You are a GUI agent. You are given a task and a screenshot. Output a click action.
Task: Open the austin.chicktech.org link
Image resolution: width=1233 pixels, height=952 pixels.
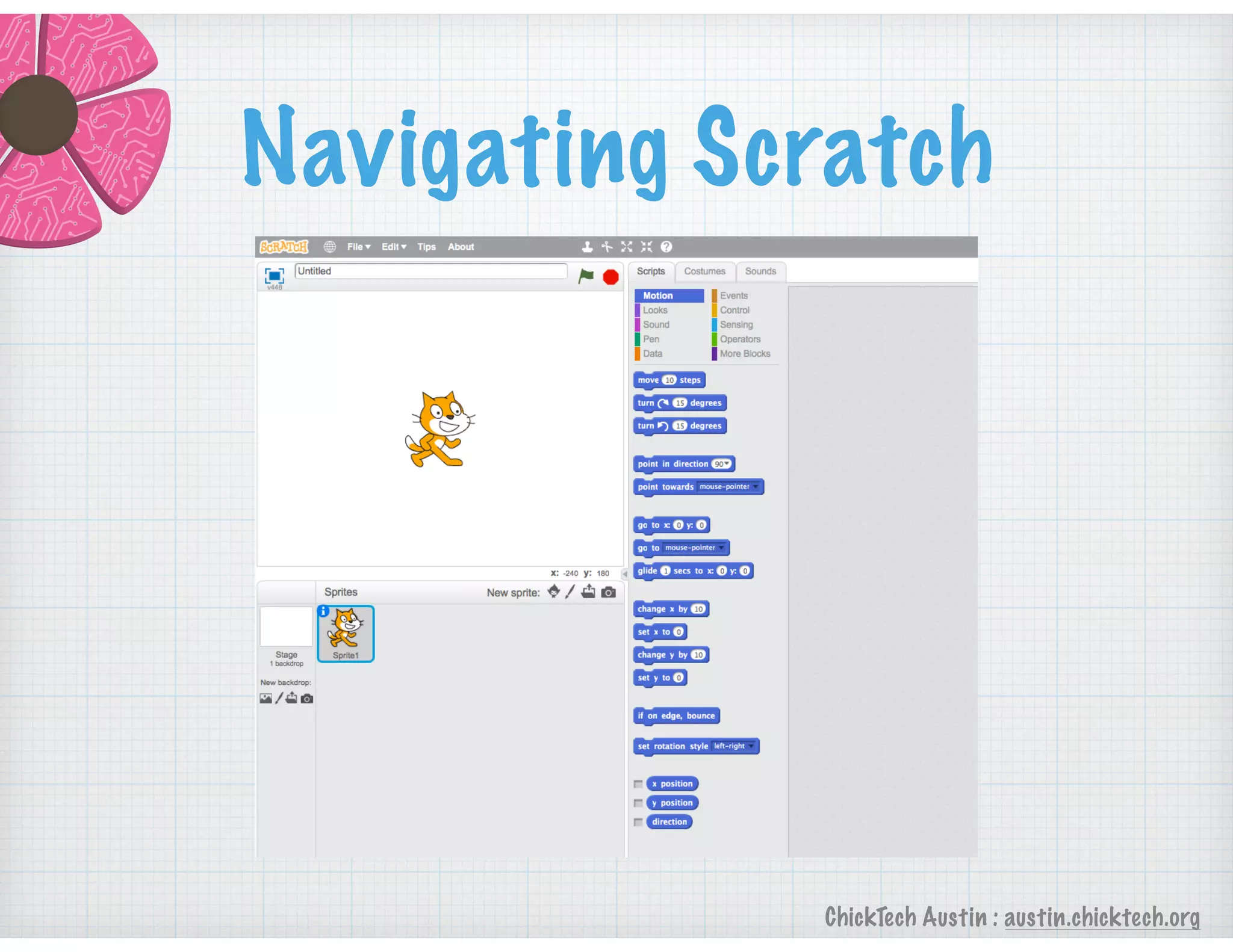coord(1101,918)
